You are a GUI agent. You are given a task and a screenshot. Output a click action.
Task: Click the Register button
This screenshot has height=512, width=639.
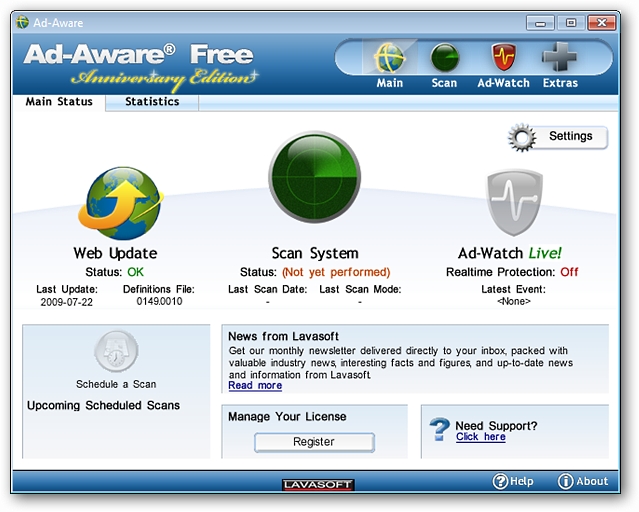[314, 442]
